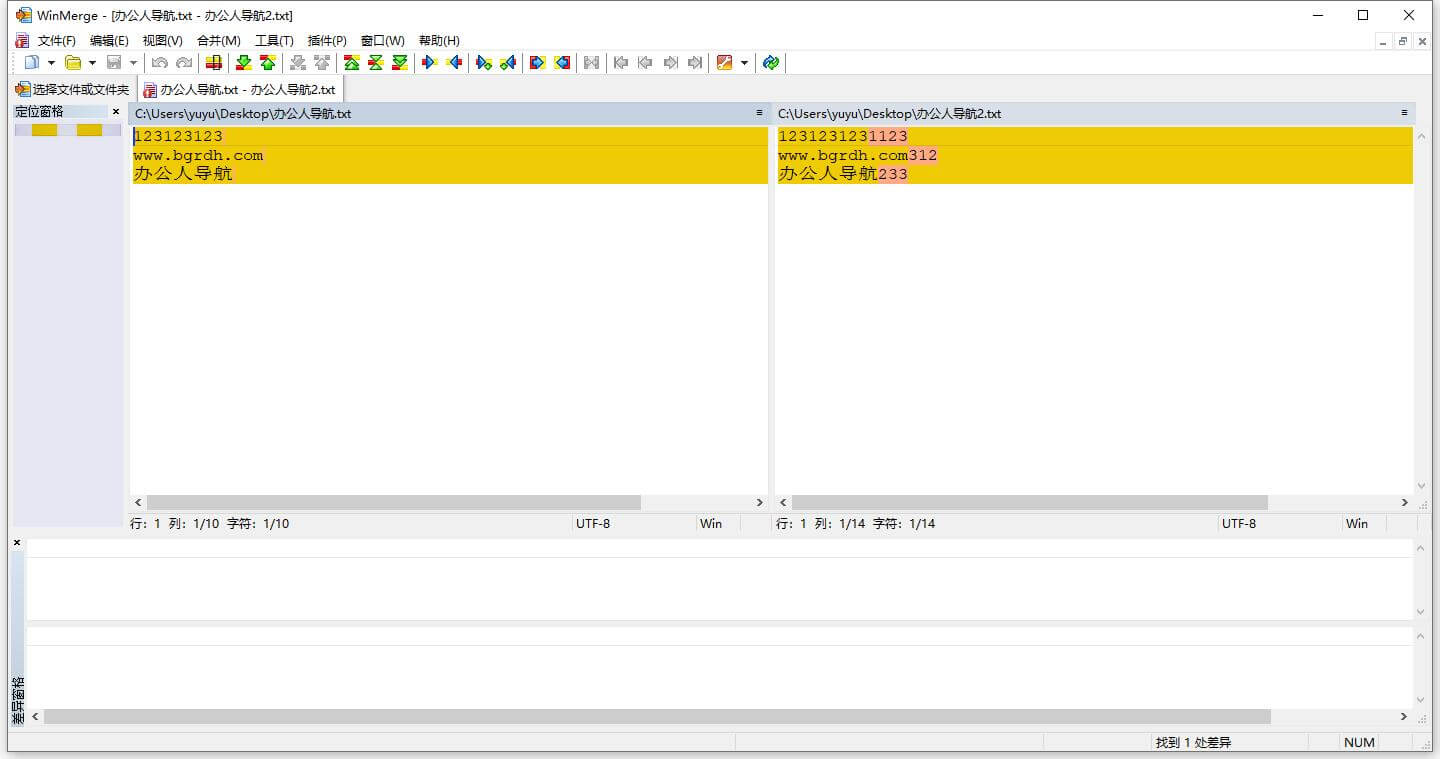The image size is (1440, 759).
Task: Open left file pane header menu button
Action: pos(759,113)
